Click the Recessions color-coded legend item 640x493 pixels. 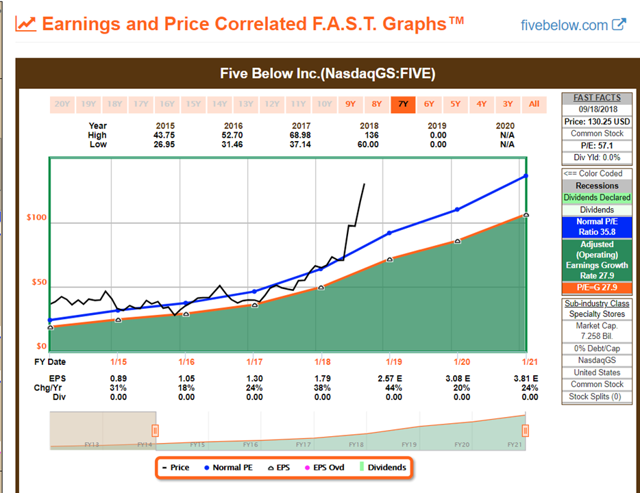pos(597,186)
